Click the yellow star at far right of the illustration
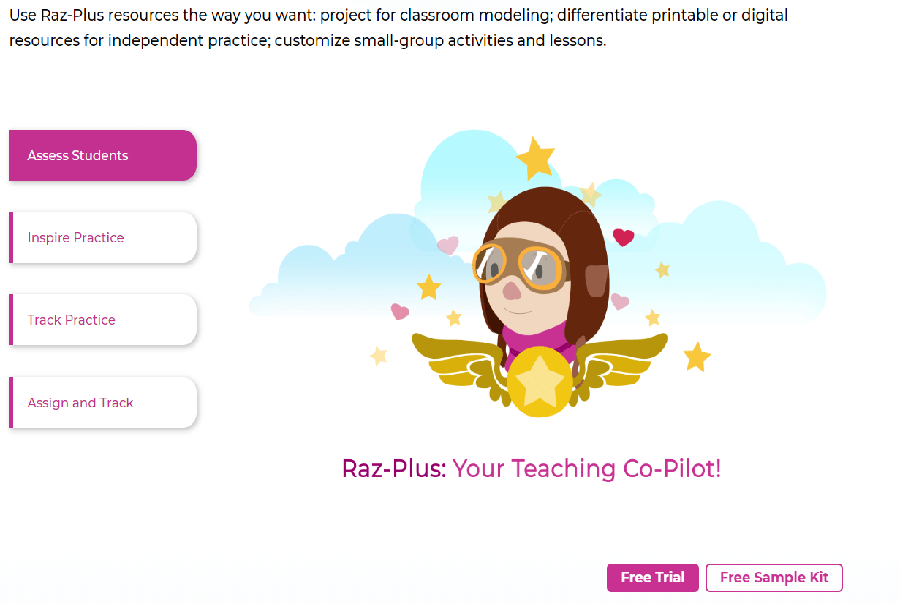900x603 pixels. 696,356
